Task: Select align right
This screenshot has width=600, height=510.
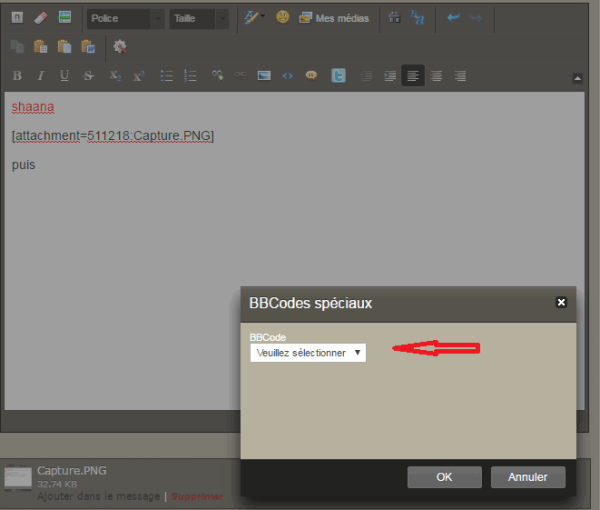Action: coord(460,76)
